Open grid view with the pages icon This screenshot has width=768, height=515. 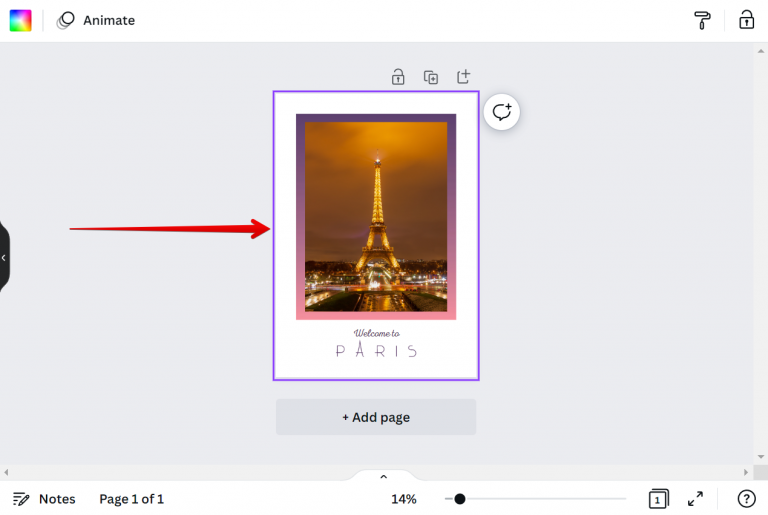pyautogui.click(x=658, y=499)
